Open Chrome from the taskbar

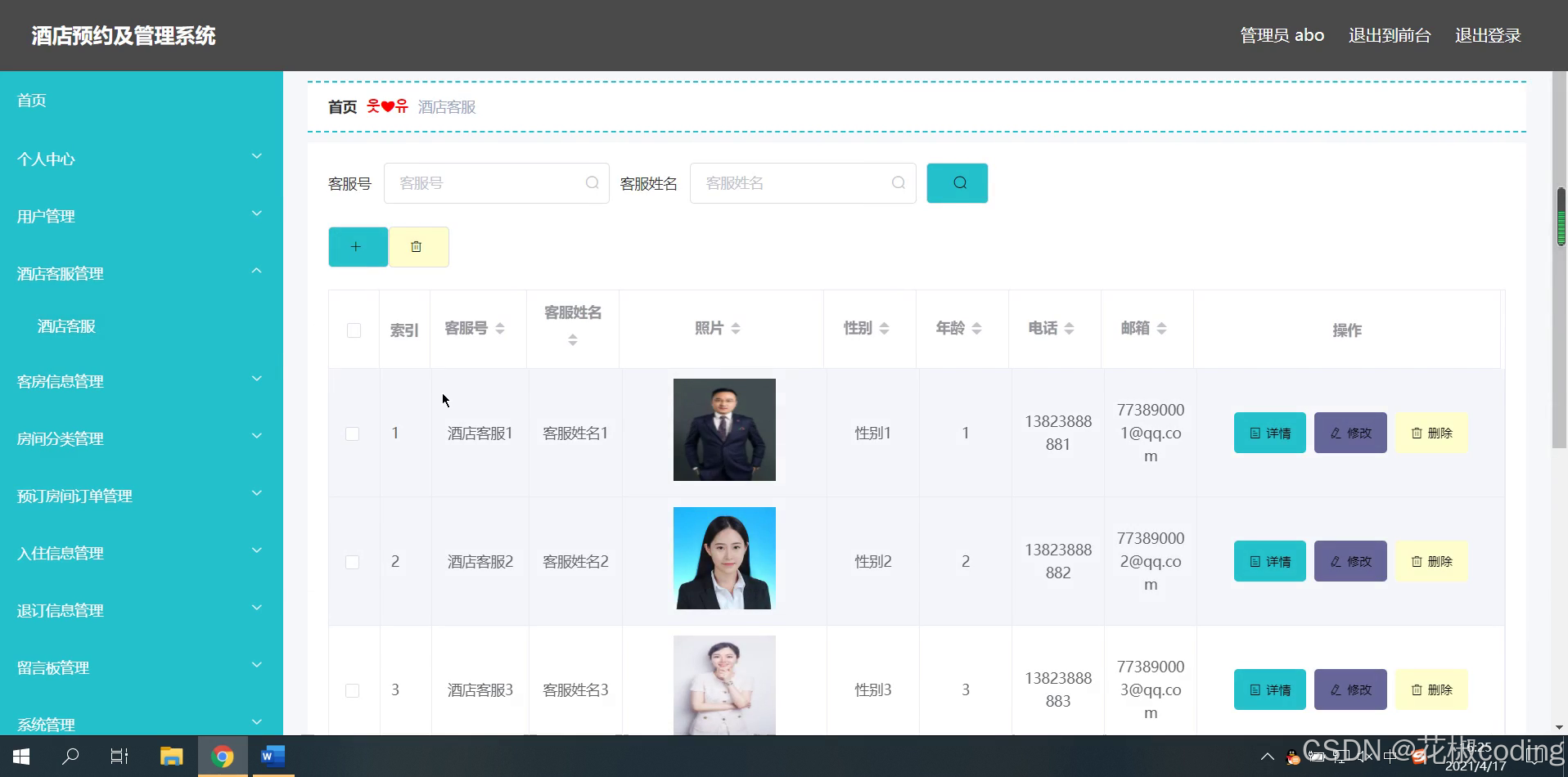222,756
